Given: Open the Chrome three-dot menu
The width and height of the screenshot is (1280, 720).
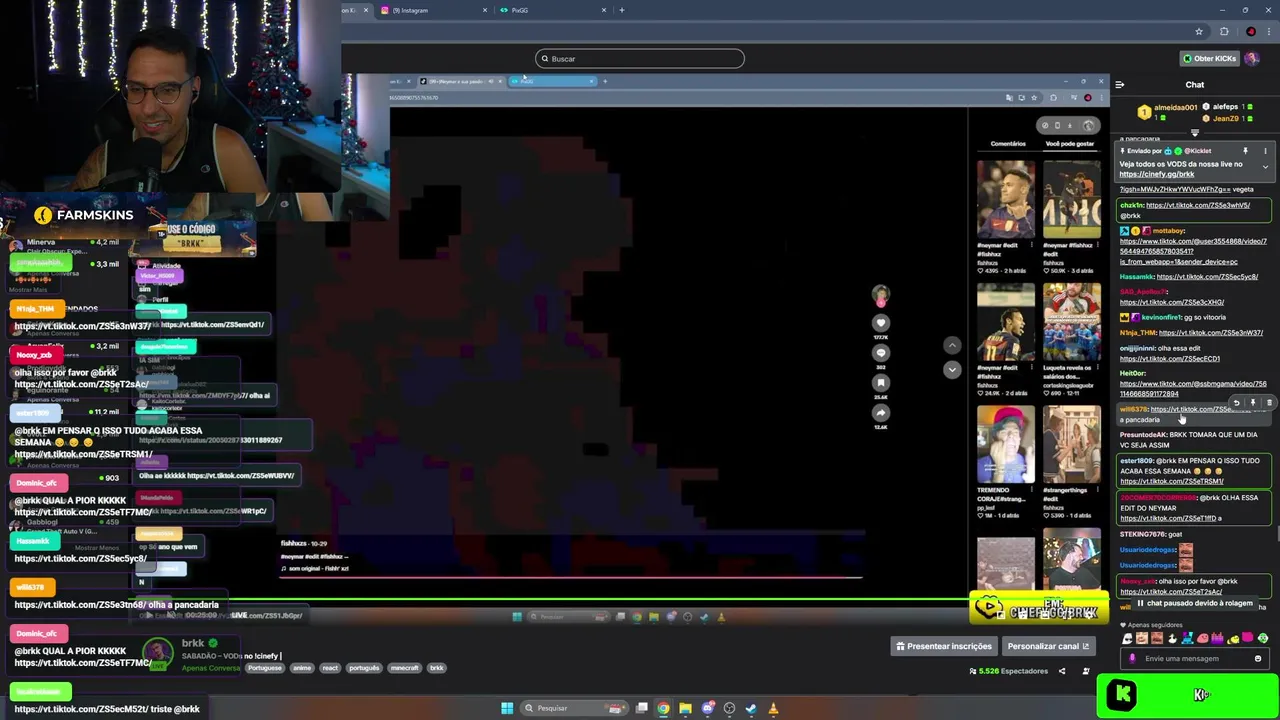Looking at the screenshot, I should click(1268, 31).
